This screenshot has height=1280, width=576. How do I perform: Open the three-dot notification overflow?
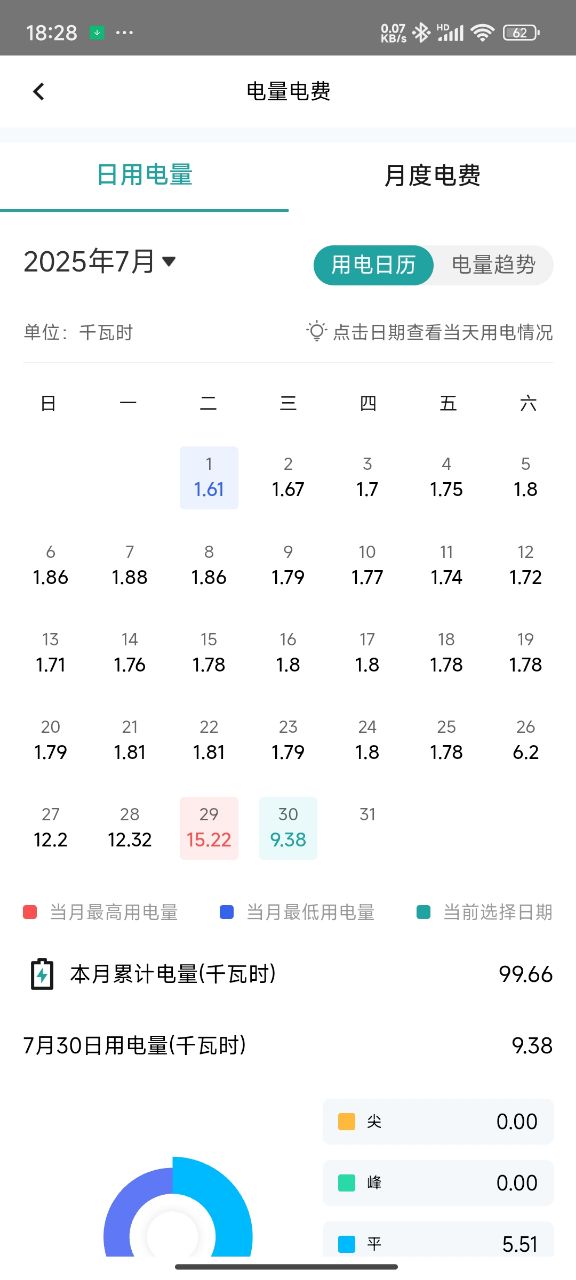pos(125,33)
